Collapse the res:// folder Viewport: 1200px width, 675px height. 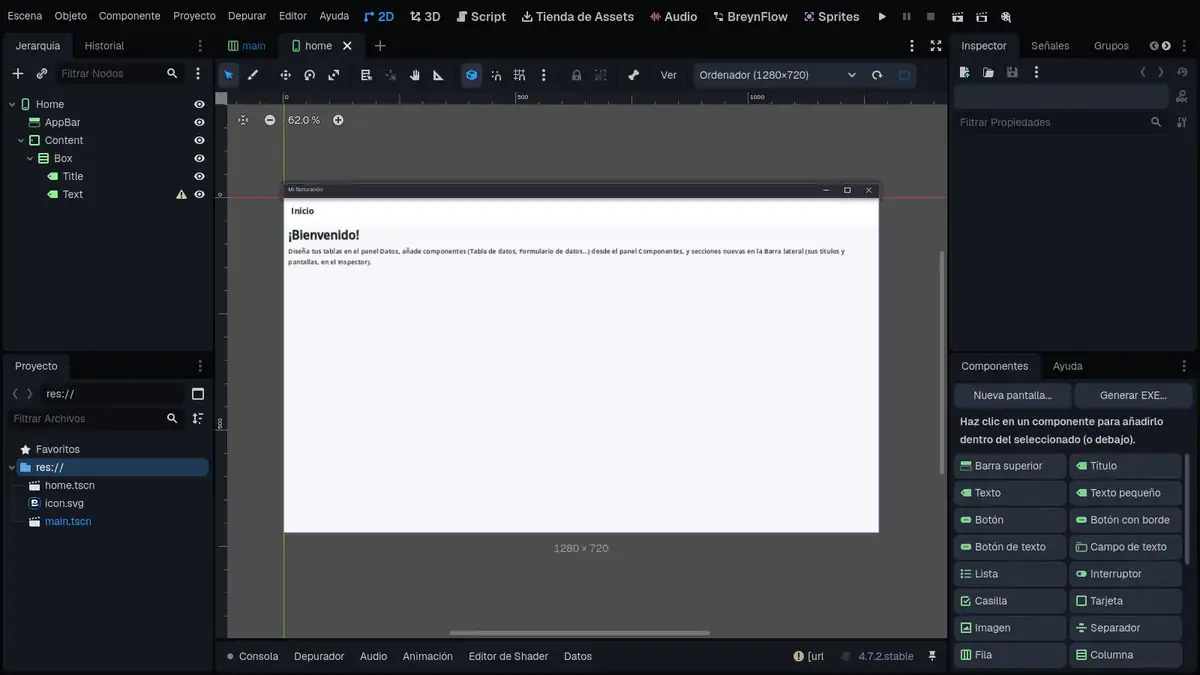[x=12, y=467]
